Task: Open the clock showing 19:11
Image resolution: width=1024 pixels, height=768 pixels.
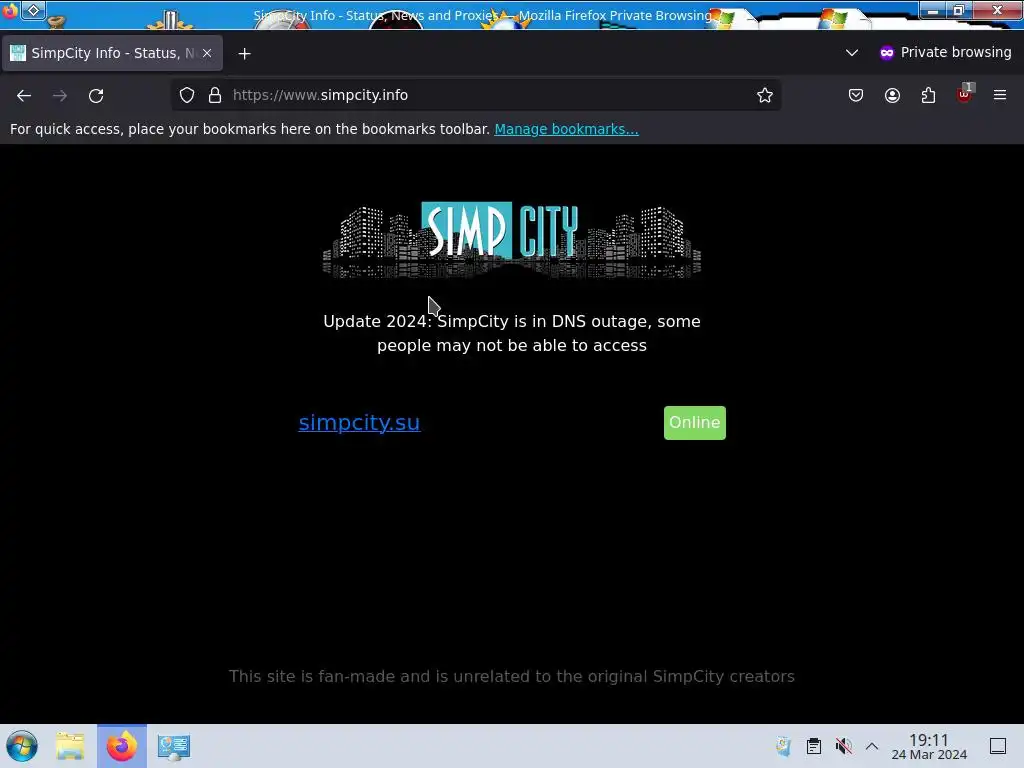Action: click(929, 746)
